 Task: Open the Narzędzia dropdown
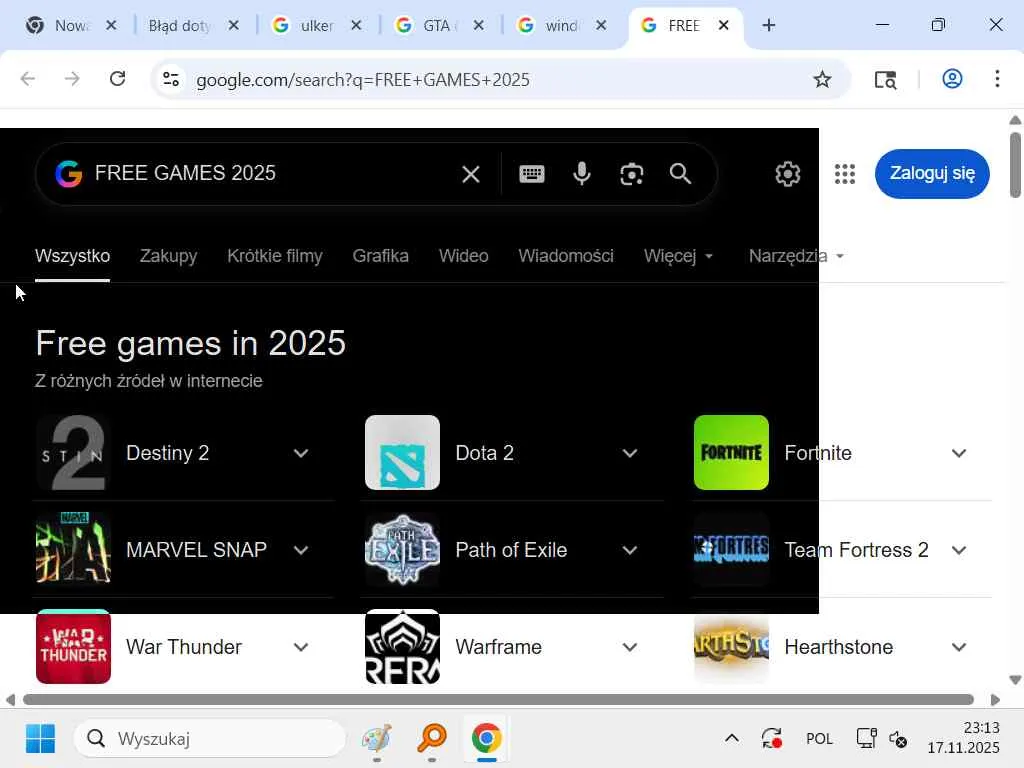click(796, 256)
